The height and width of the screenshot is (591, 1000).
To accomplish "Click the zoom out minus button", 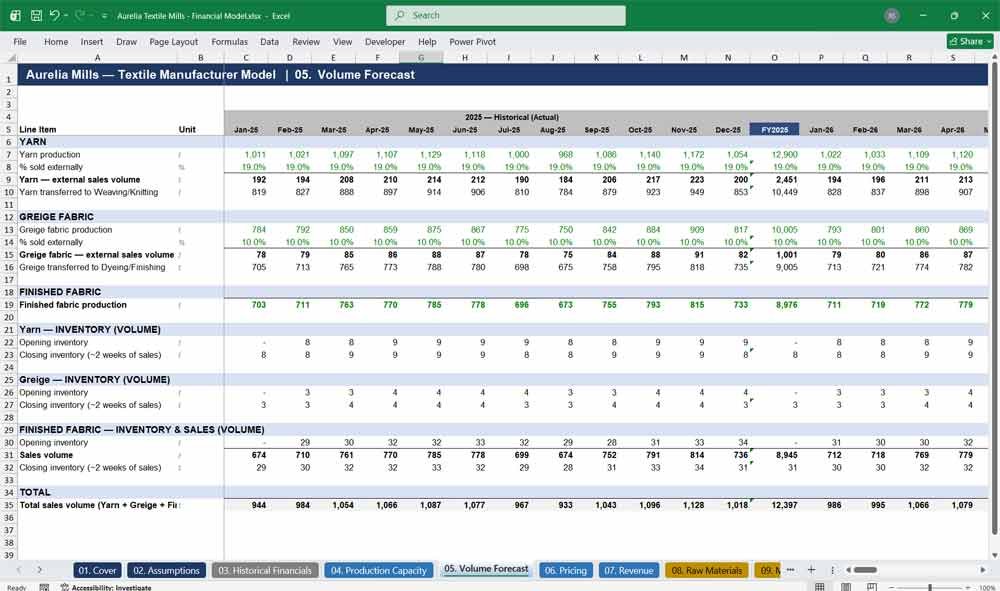I will [892, 587].
